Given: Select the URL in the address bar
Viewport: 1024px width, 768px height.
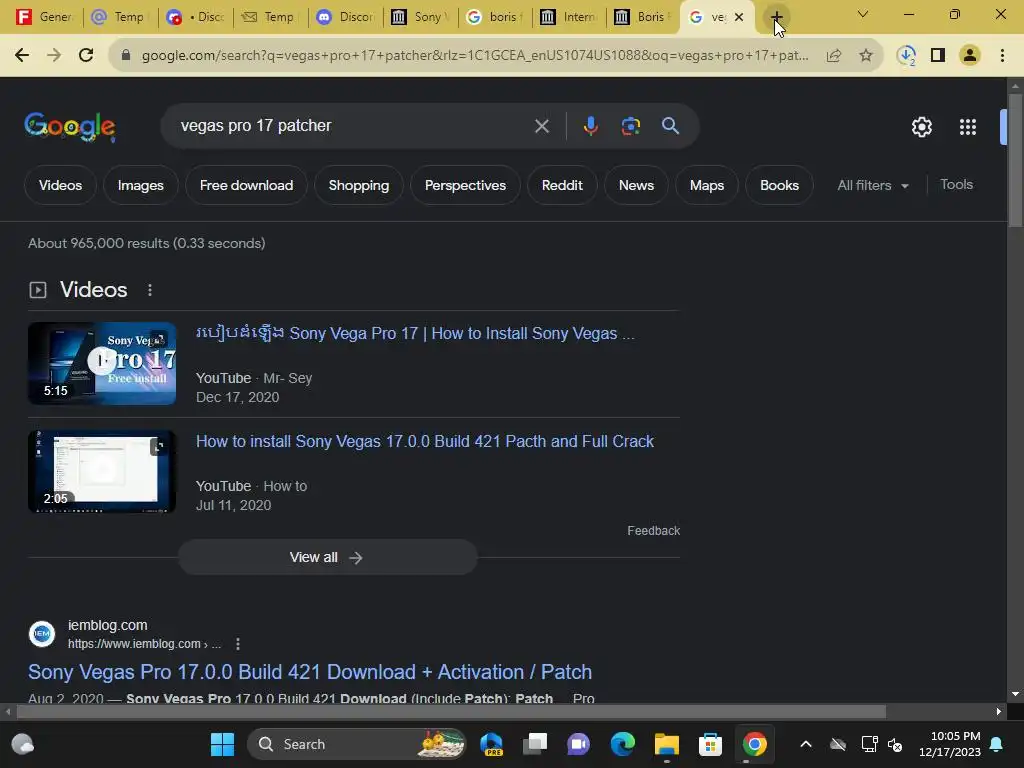Looking at the screenshot, I should pyautogui.click(x=475, y=56).
